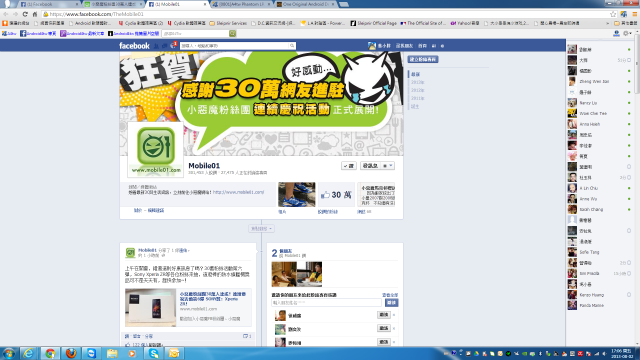Click the thumbs-up 30 萬 likes tile
The width and height of the screenshot is (640, 360).
click(336, 195)
